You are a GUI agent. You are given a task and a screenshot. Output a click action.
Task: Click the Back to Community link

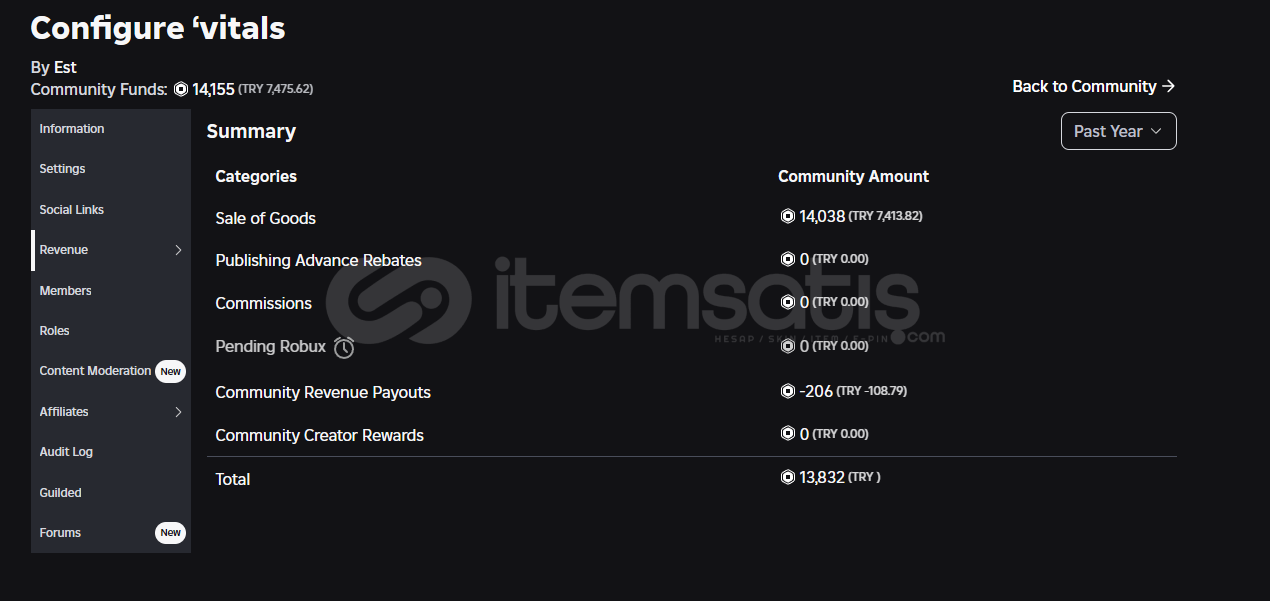pos(1093,87)
